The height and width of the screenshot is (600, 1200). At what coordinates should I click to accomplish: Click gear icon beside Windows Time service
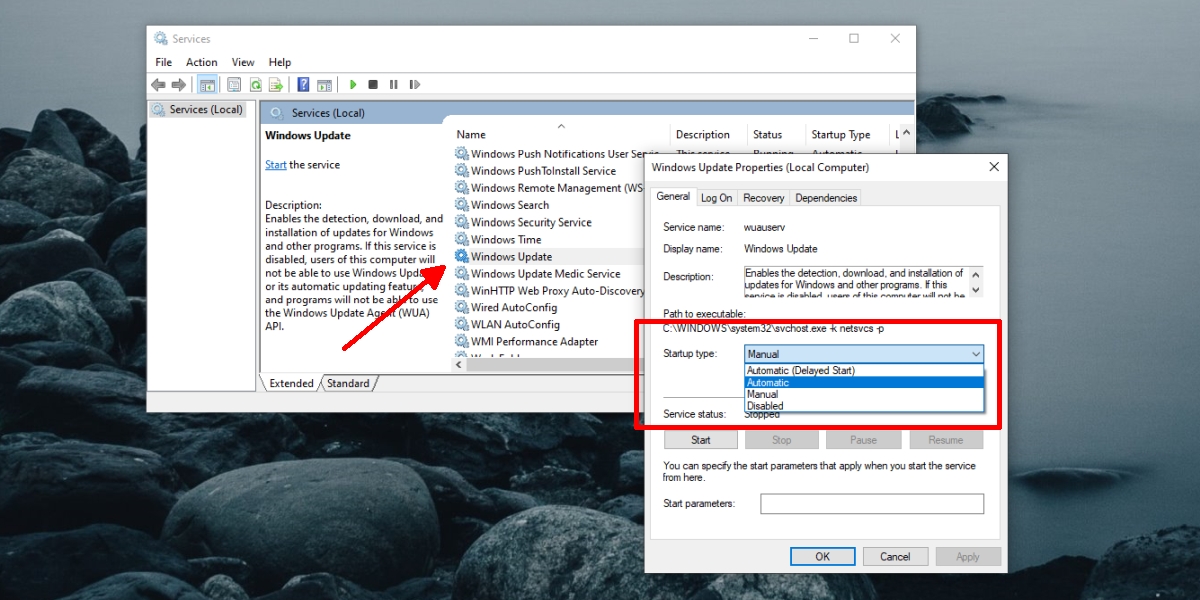461,239
